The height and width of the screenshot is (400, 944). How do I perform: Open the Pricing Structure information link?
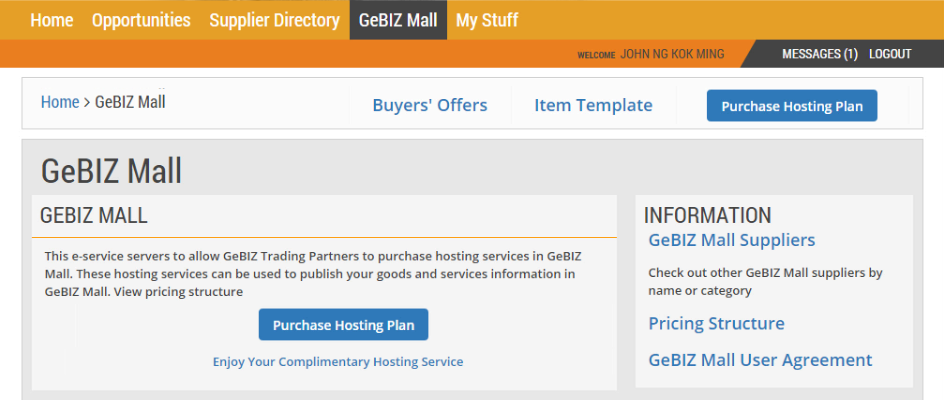716,323
